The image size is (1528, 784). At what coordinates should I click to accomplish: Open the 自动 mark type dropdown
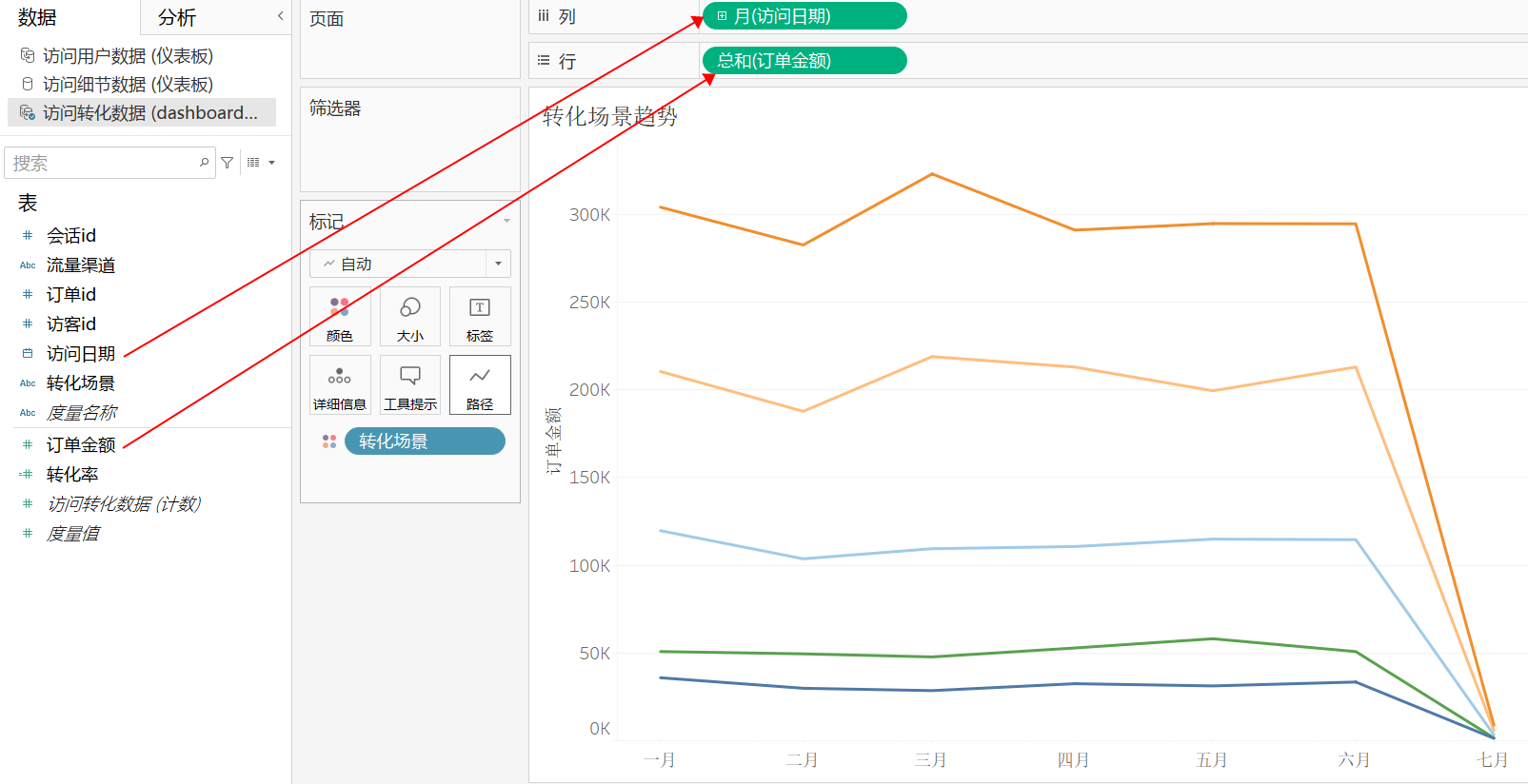pyautogui.click(x=410, y=264)
